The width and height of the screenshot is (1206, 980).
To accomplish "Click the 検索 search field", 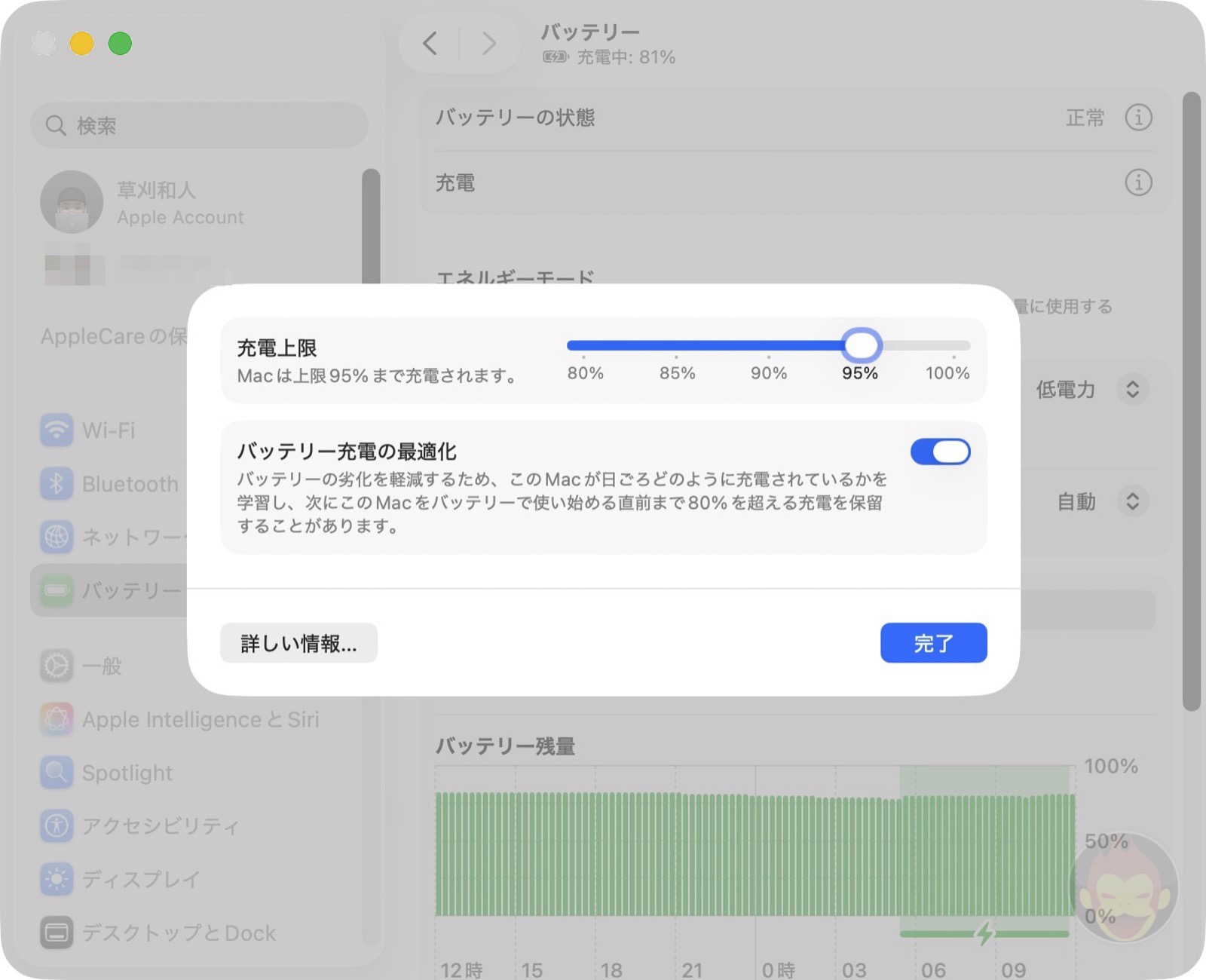I will (x=200, y=125).
